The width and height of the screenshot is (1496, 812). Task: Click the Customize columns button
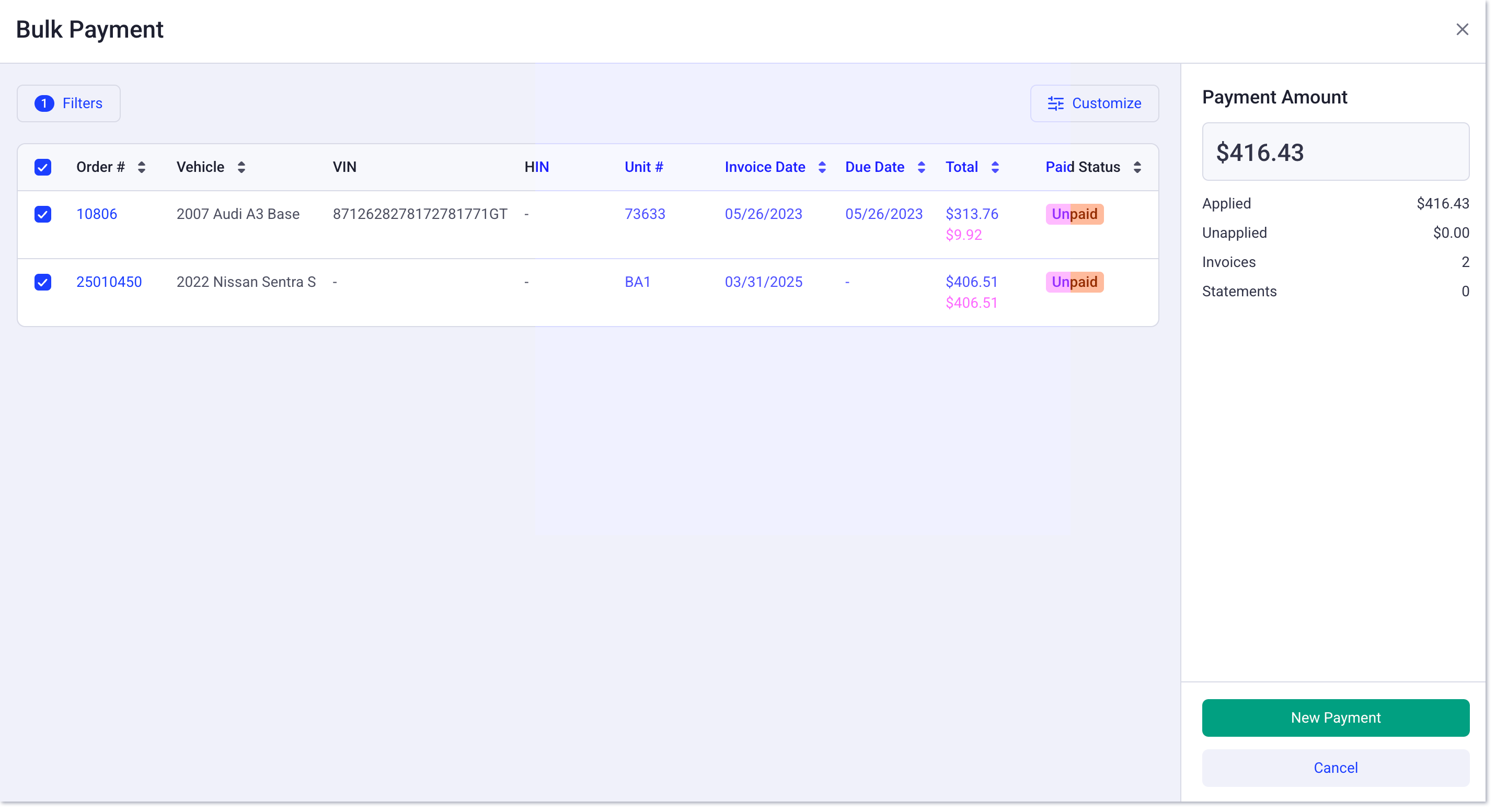click(x=1094, y=103)
